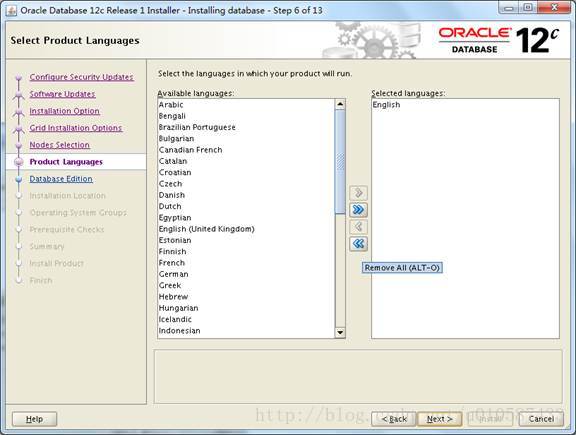The image size is (576, 435).
Task: Open the Nodes Selection step
Action: pyautogui.click(x=60, y=145)
